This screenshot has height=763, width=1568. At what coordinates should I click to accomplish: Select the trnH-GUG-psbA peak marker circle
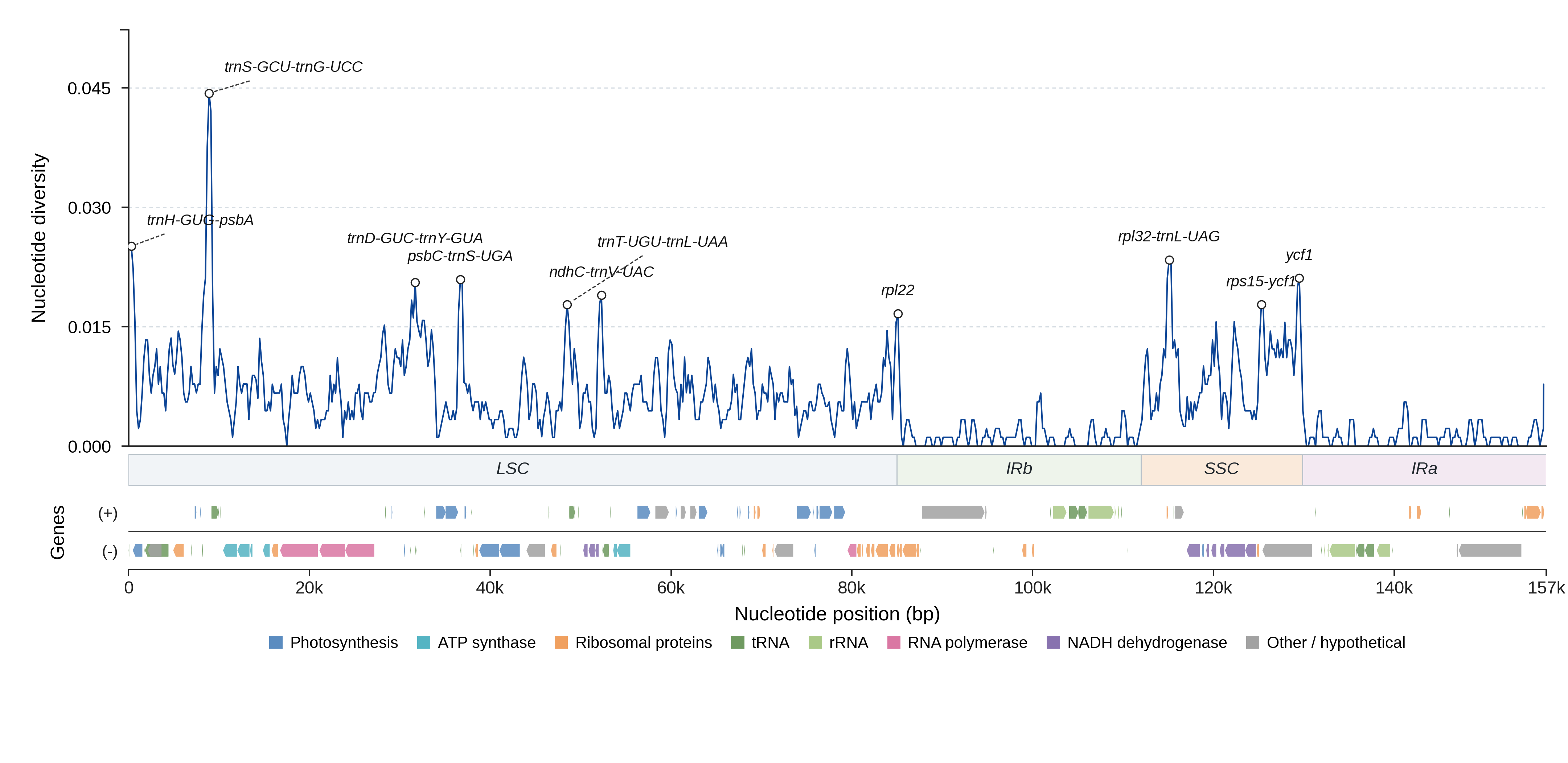tap(132, 246)
